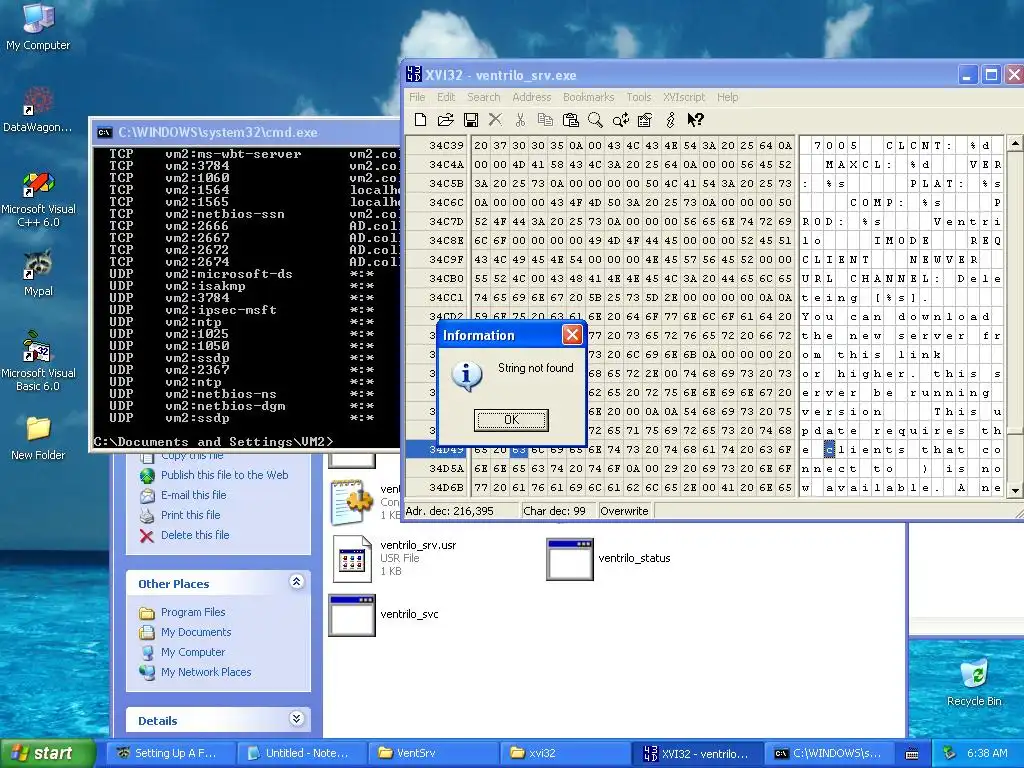Click the Save floppy disk icon in XVI32
The image size is (1024, 768).
point(470,120)
